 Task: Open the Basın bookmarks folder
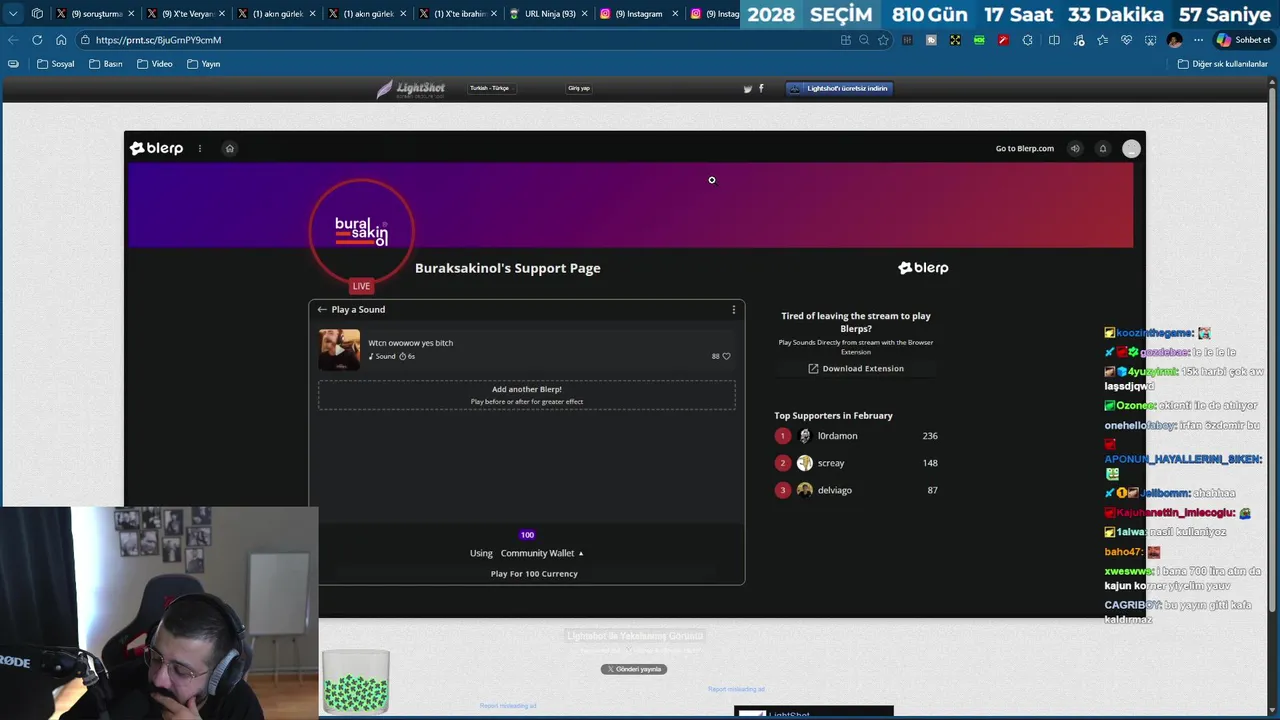click(x=106, y=64)
